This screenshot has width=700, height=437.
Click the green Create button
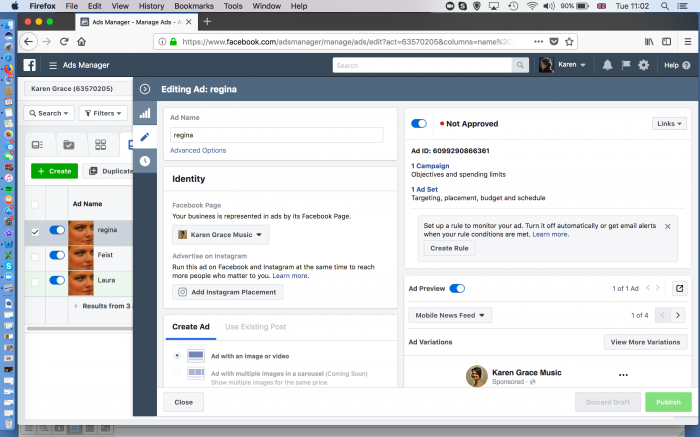tap(54, 171)
